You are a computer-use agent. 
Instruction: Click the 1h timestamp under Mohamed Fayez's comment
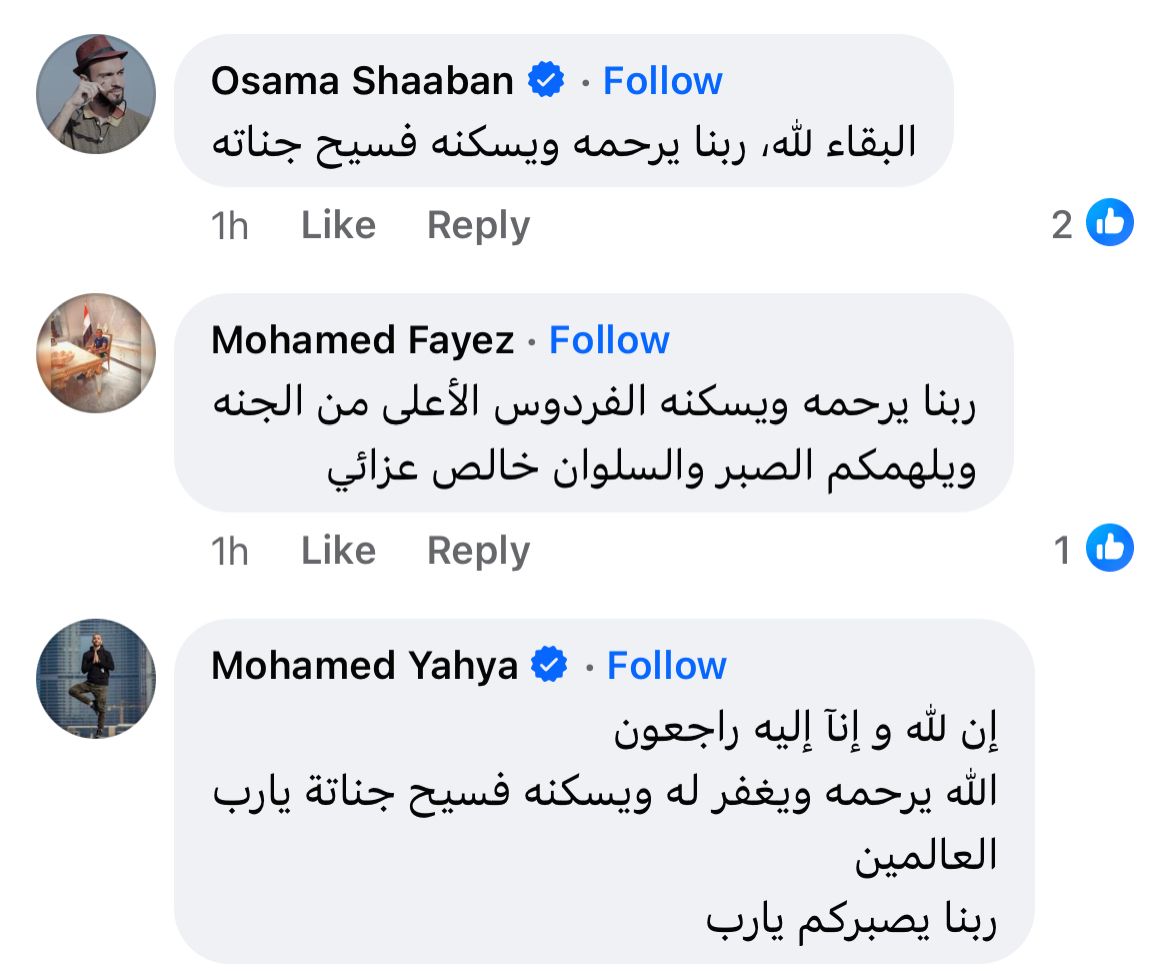[x=230, y=551]
